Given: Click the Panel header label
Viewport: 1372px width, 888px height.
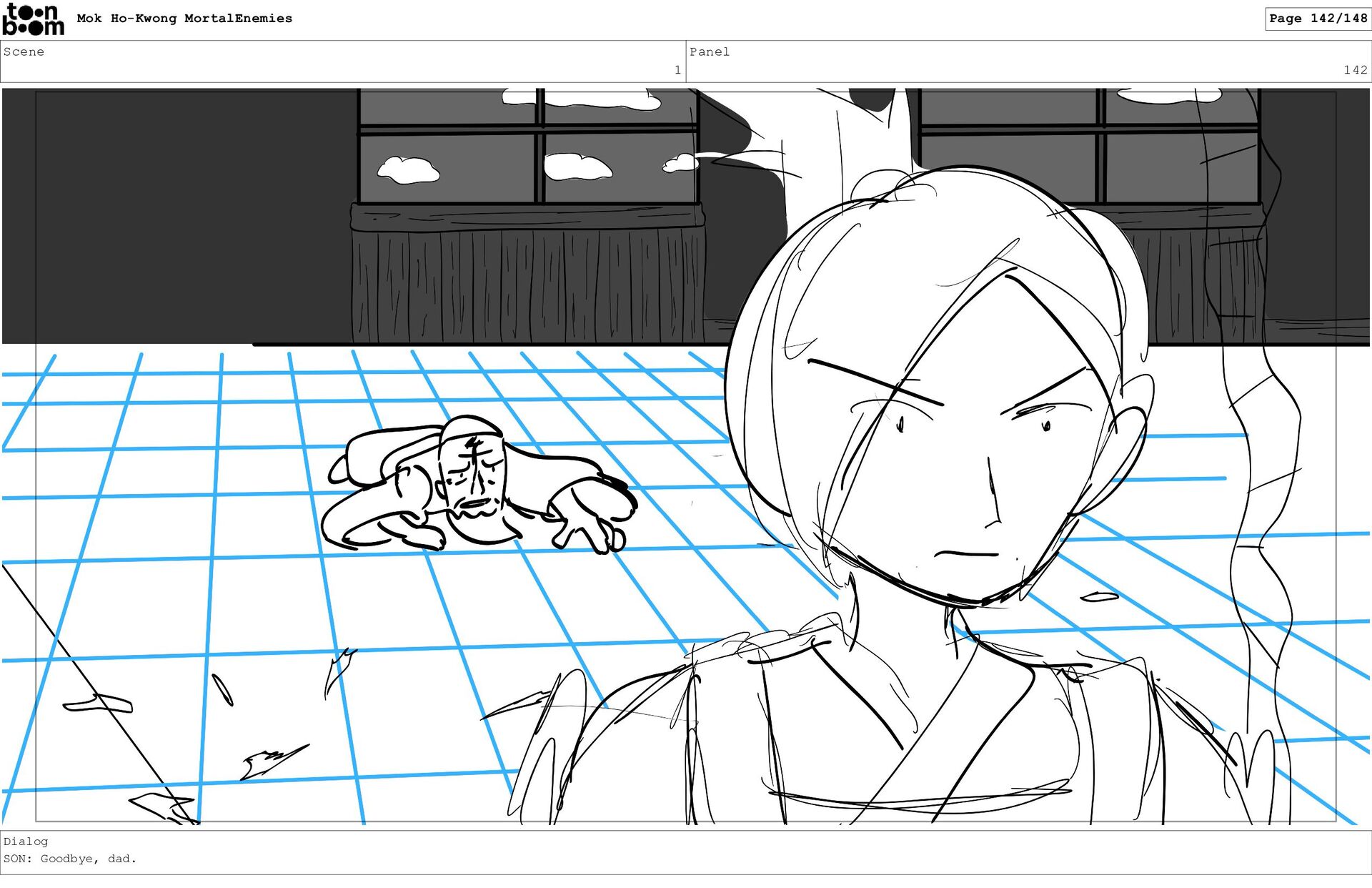Looking at the screenshot, I should (x=709, y=51).
